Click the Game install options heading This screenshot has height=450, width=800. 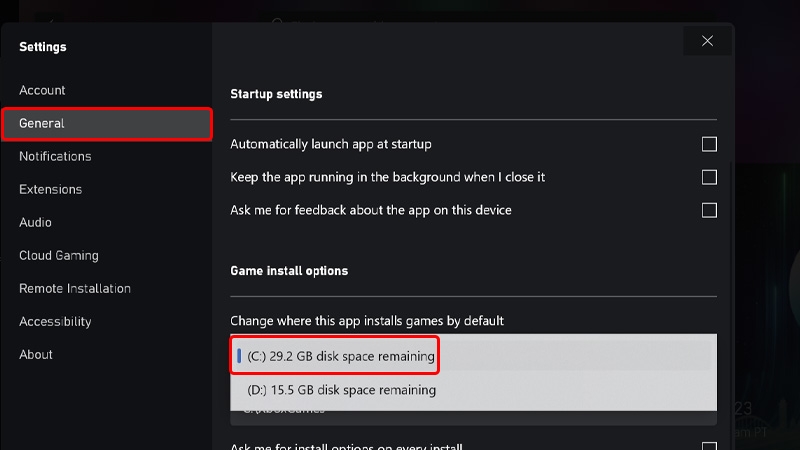[289, 271]
